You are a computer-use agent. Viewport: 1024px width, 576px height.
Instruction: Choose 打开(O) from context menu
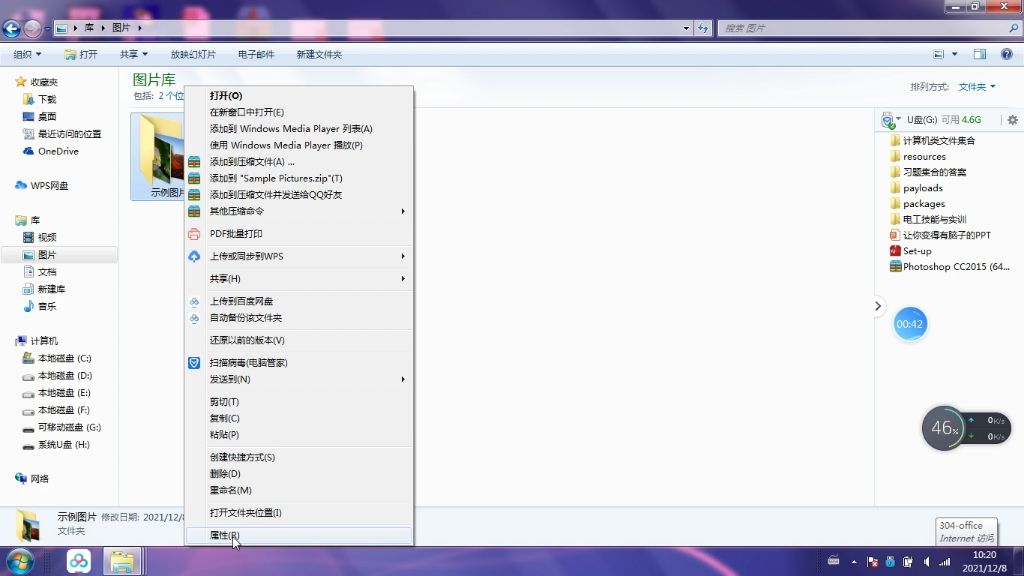click(x=299, y=95)
